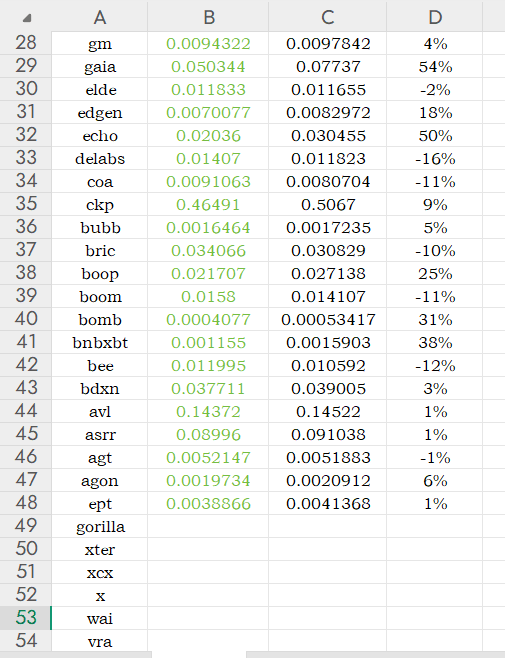Click the select-all triangle corner icon
This screenshot has height=658, width=505.
click(x=27, y=18)
